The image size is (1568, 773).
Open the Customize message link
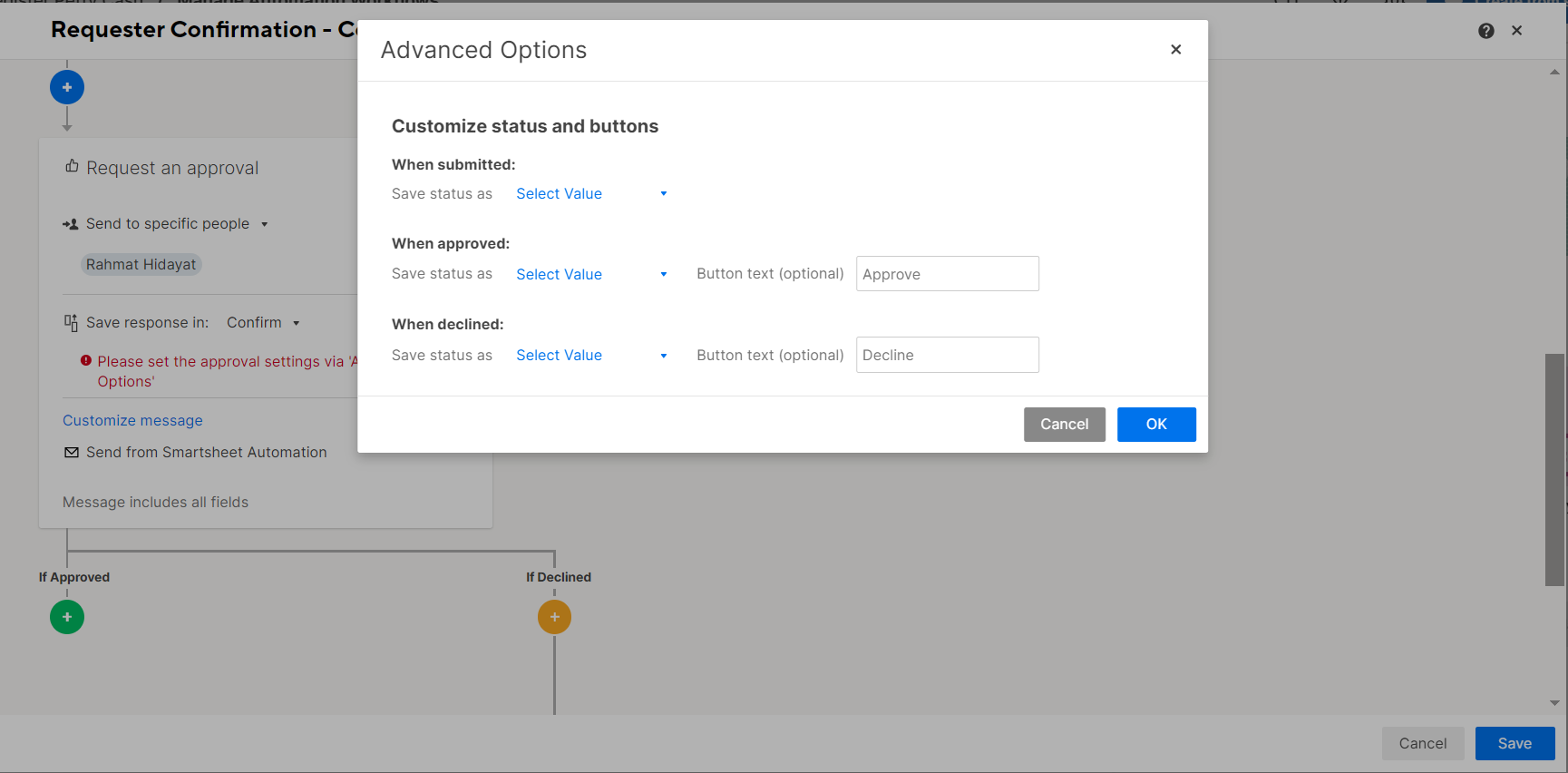pyautogui.click(x=132, y=421)
